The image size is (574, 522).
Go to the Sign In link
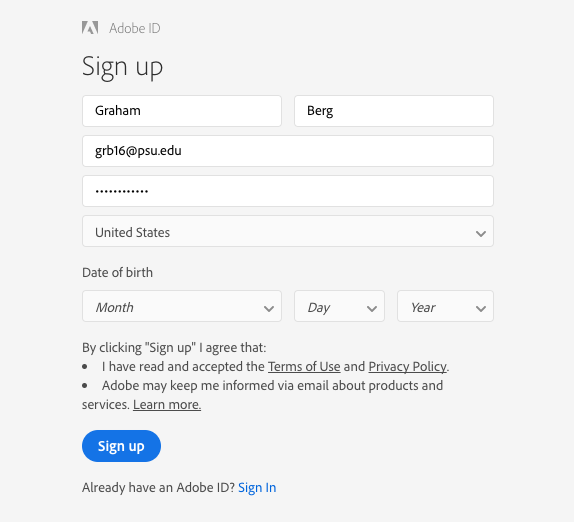pos(257,488)
